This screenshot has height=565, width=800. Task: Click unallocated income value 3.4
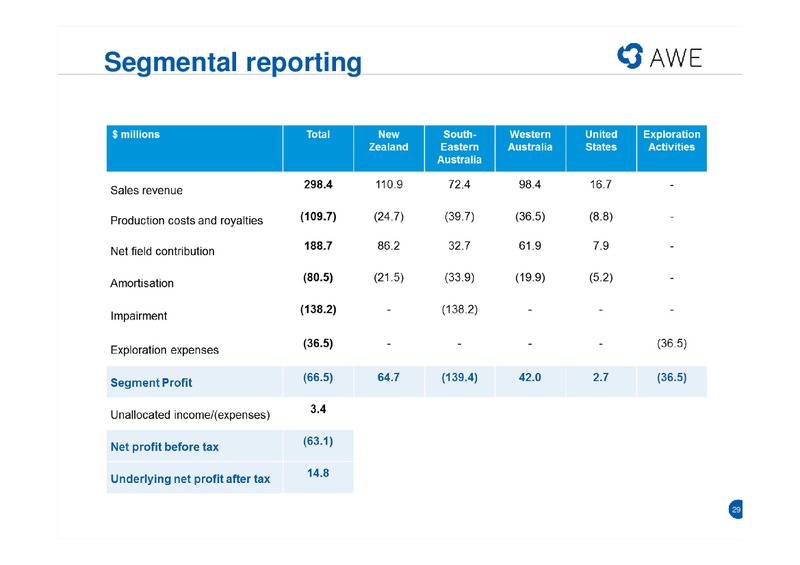(x=318, y=409)
